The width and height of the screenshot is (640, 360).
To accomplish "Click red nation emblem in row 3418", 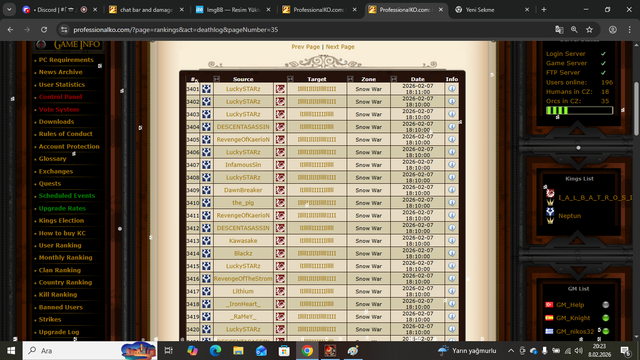I will [280, 304].
